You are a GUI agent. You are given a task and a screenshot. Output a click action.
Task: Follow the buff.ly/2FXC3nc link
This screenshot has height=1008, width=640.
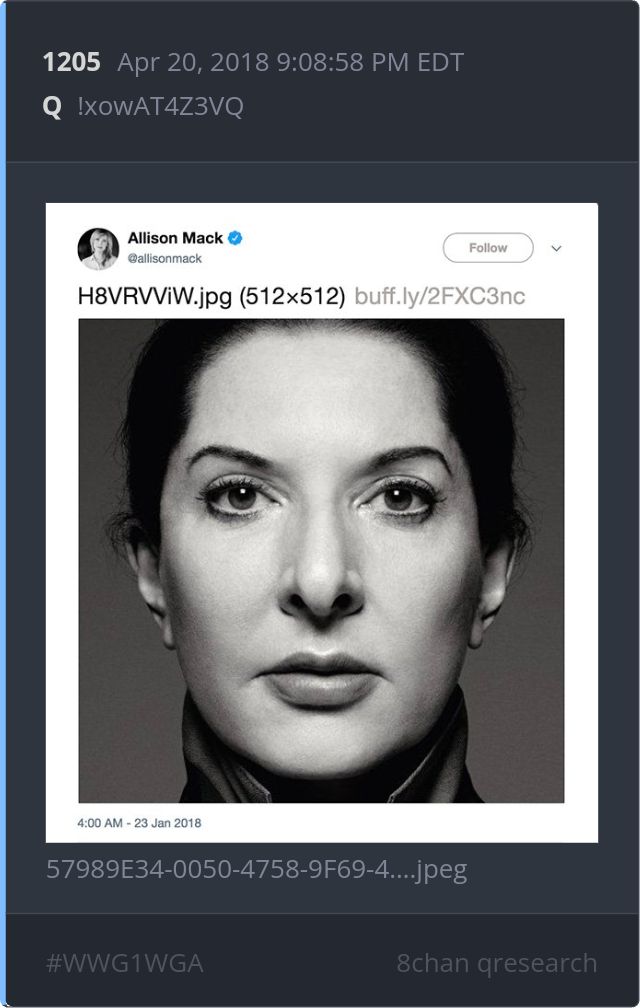tap(440, 296)
